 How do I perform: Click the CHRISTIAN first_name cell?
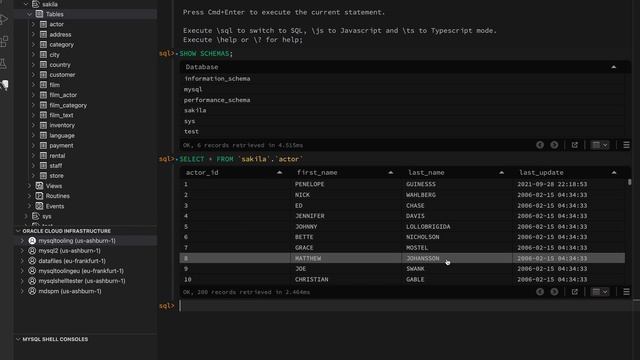pos(311,280)
